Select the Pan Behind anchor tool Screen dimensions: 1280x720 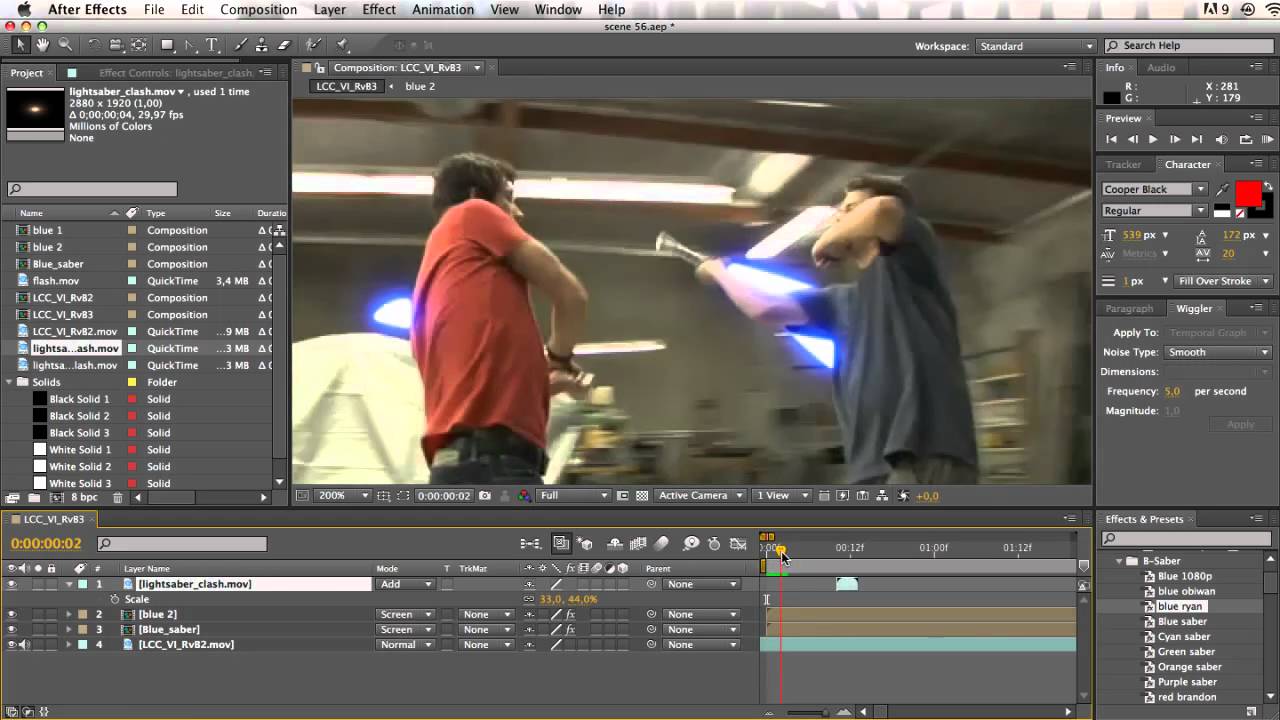[x=139, y=45]
